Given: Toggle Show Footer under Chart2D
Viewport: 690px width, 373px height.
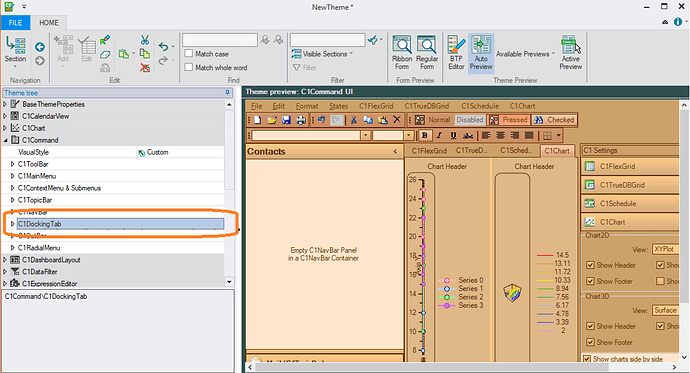Looking at the screenshot, I should (591, 282).
